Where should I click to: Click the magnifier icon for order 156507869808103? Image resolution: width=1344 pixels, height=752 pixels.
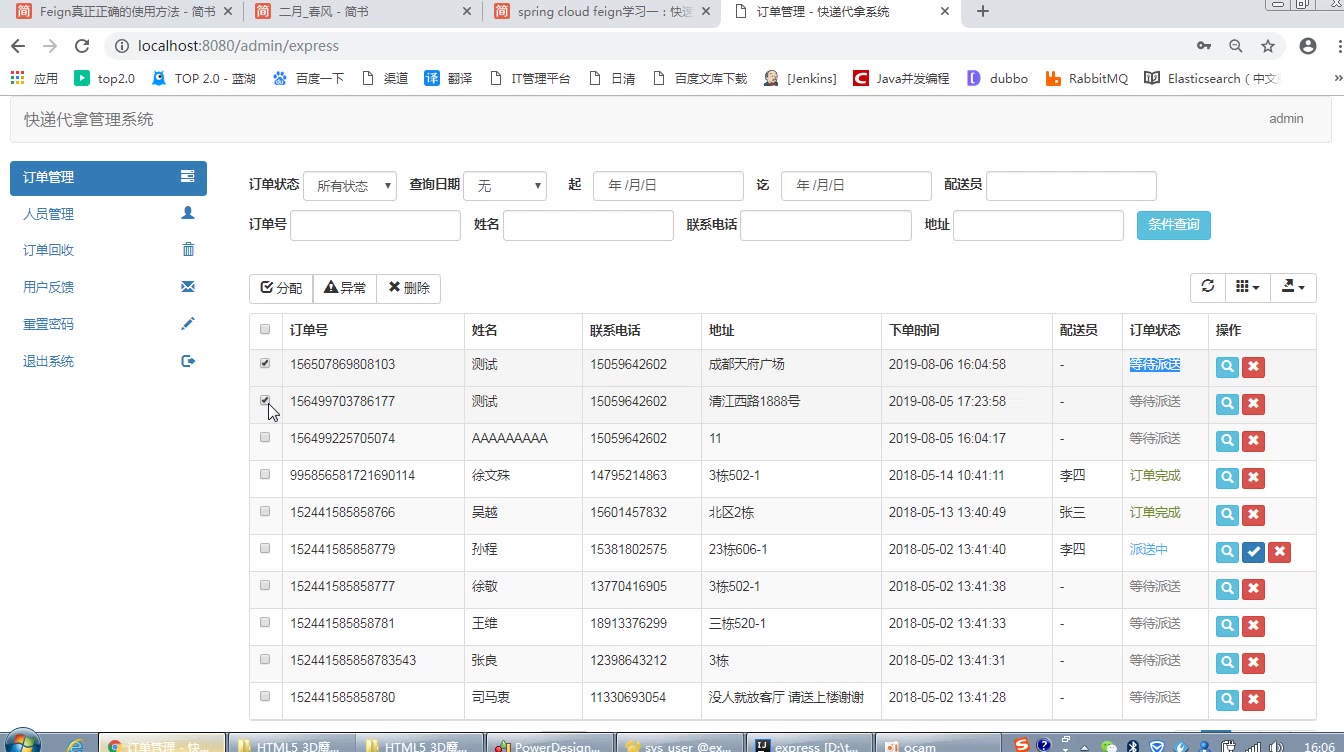[1227, 367]
